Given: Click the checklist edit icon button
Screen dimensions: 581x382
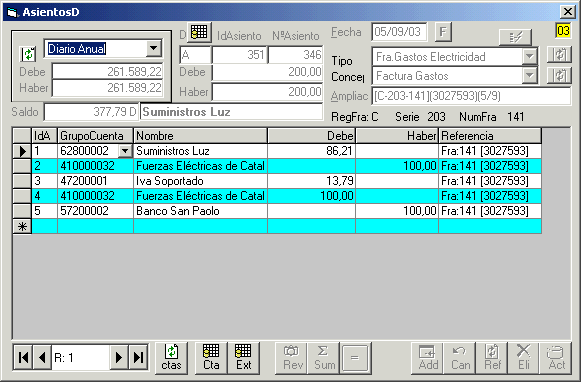Looking at the screenshot, I should point(515,37).
